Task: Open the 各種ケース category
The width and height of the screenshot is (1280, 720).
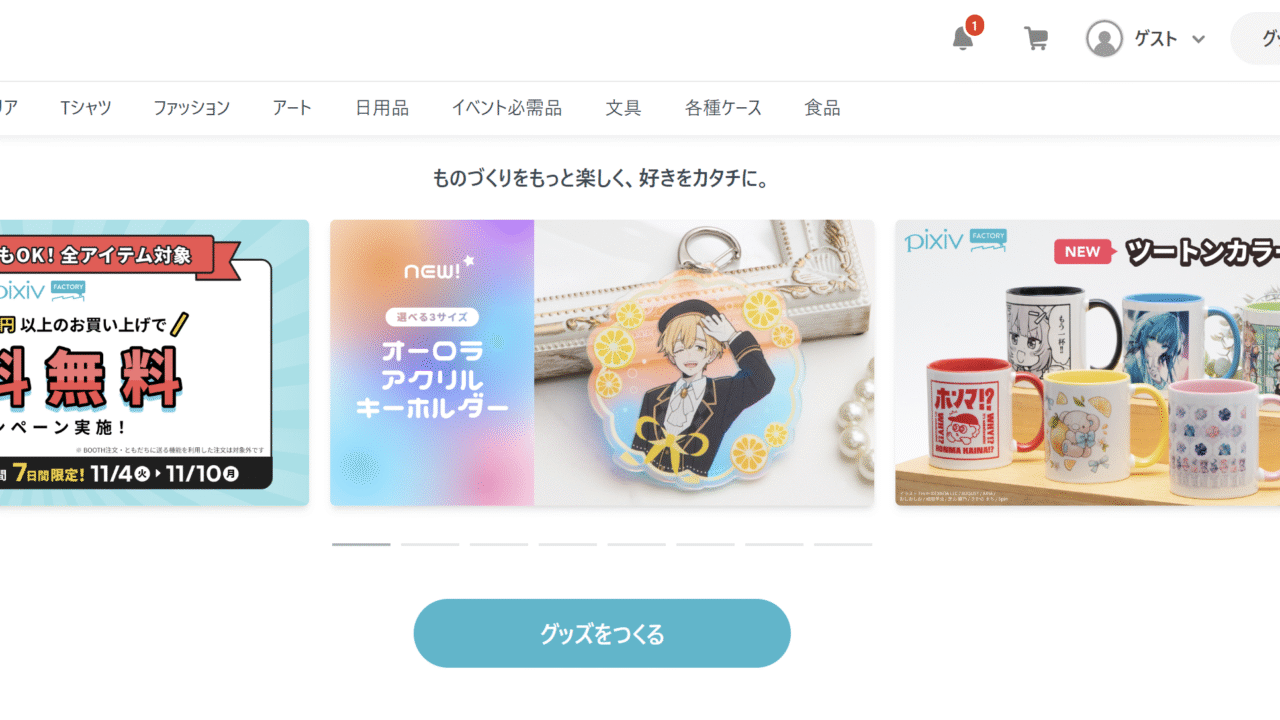Action: (723, 108)
